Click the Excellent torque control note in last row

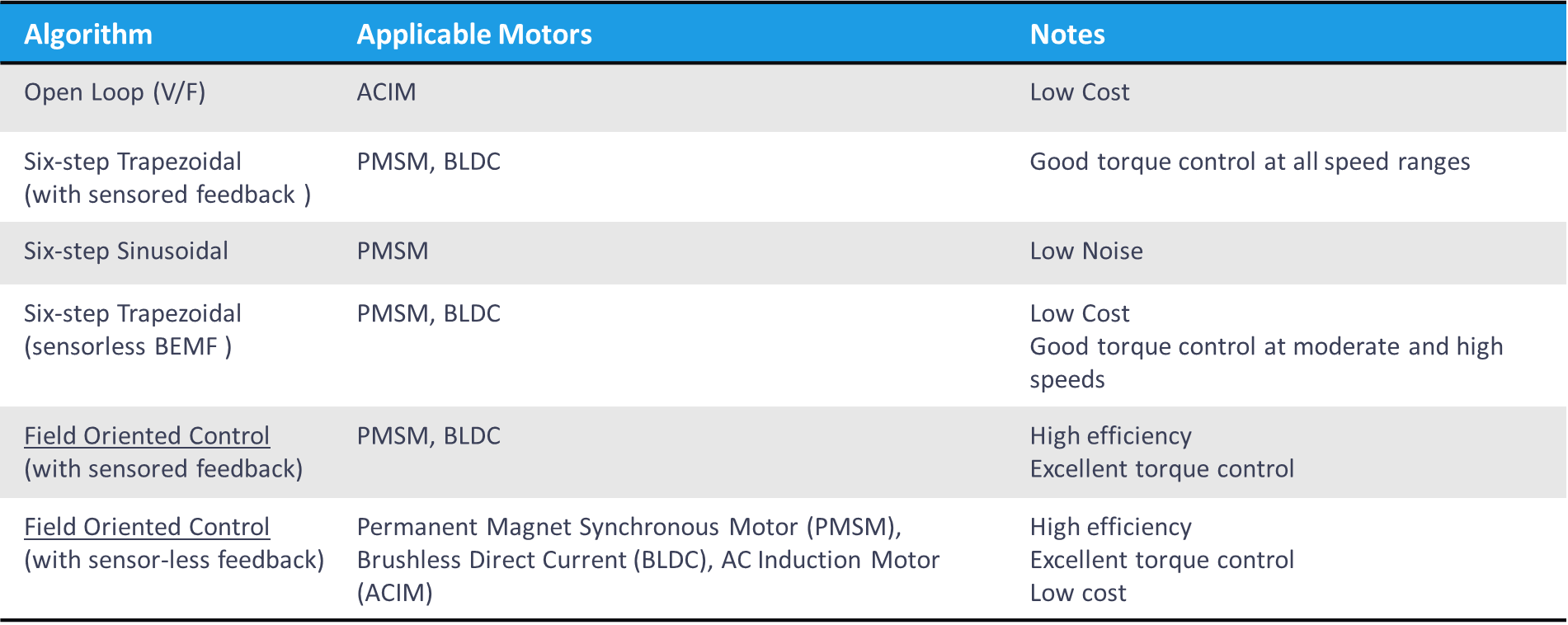1161,559
